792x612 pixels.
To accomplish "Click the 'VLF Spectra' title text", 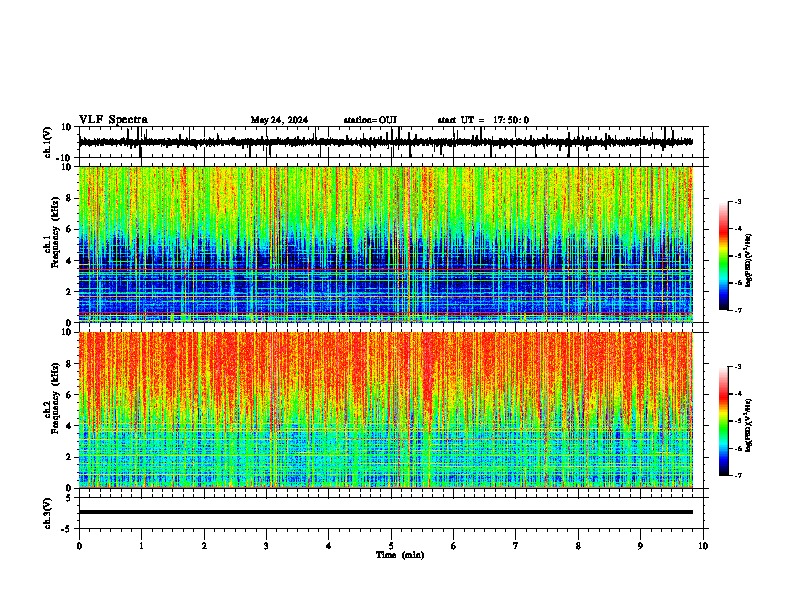I will [113, 120].
